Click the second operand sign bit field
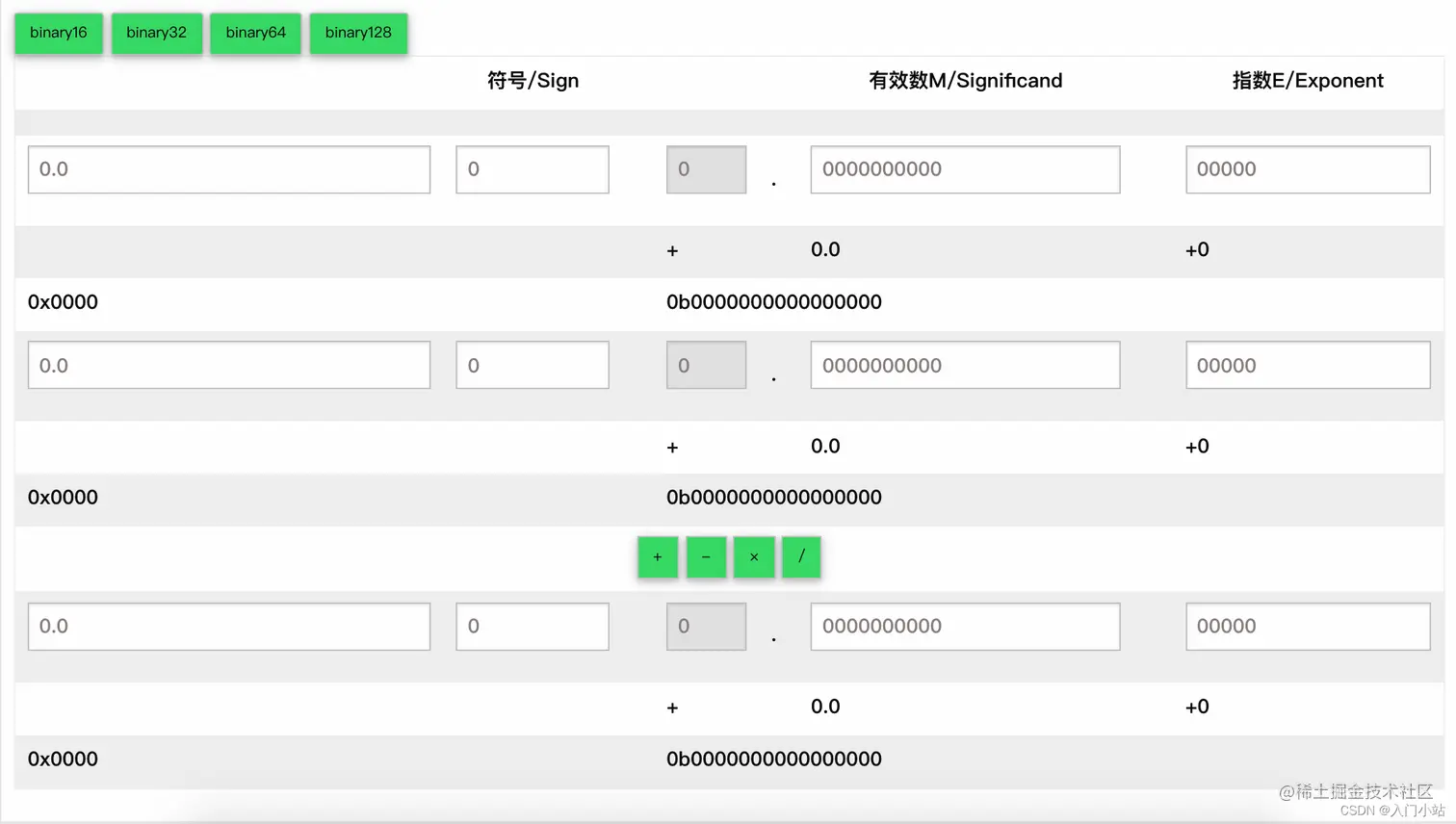The height and width of the screenshot is (824, 1456). pyautogui.click(x=533, y=365)
